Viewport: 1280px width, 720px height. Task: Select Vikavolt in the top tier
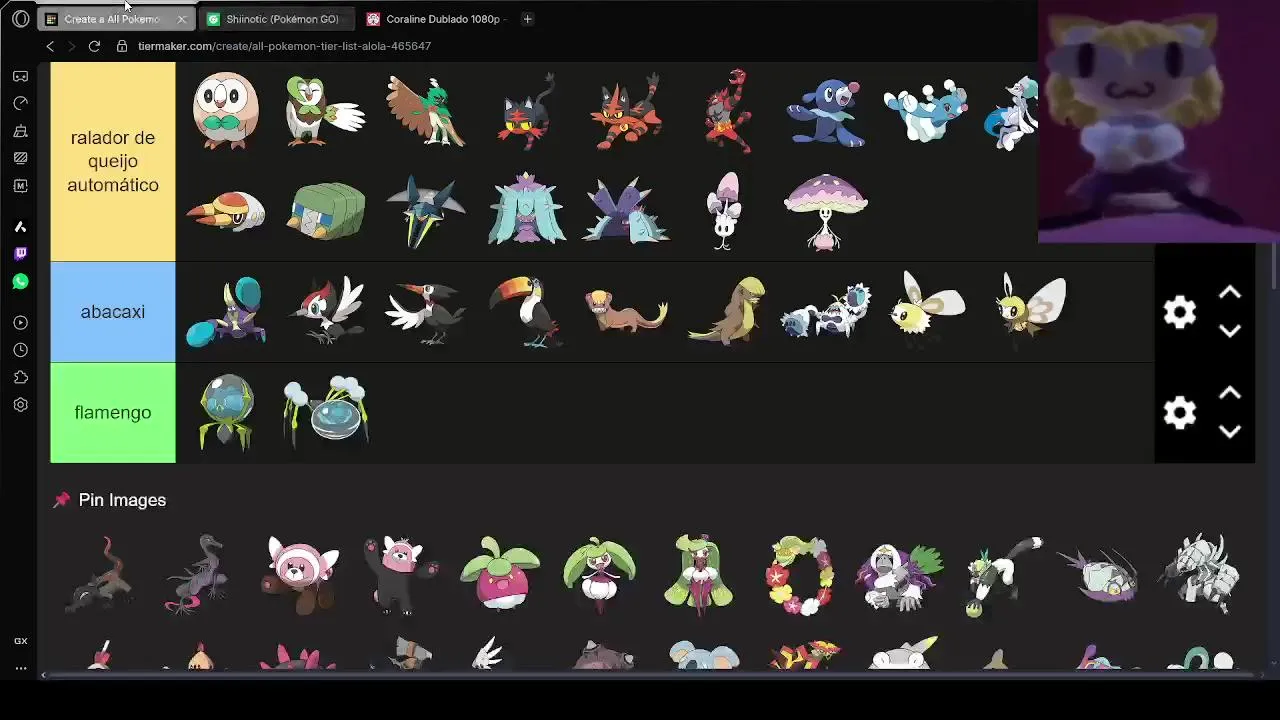pyautogui.click(x=426, y=211)
